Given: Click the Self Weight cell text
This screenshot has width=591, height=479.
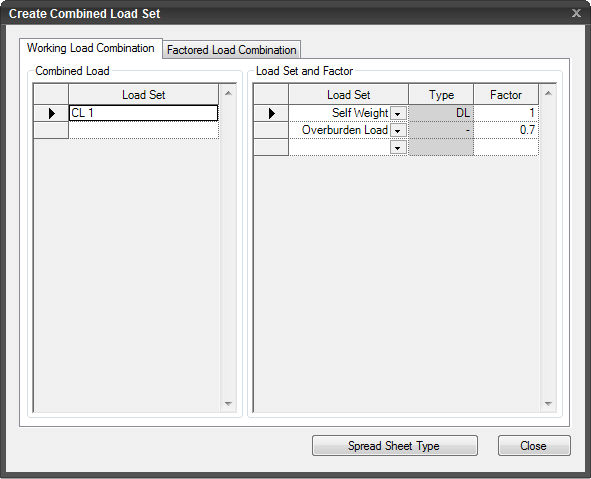Looking at the screenshot, I should (x=360, y=113).
